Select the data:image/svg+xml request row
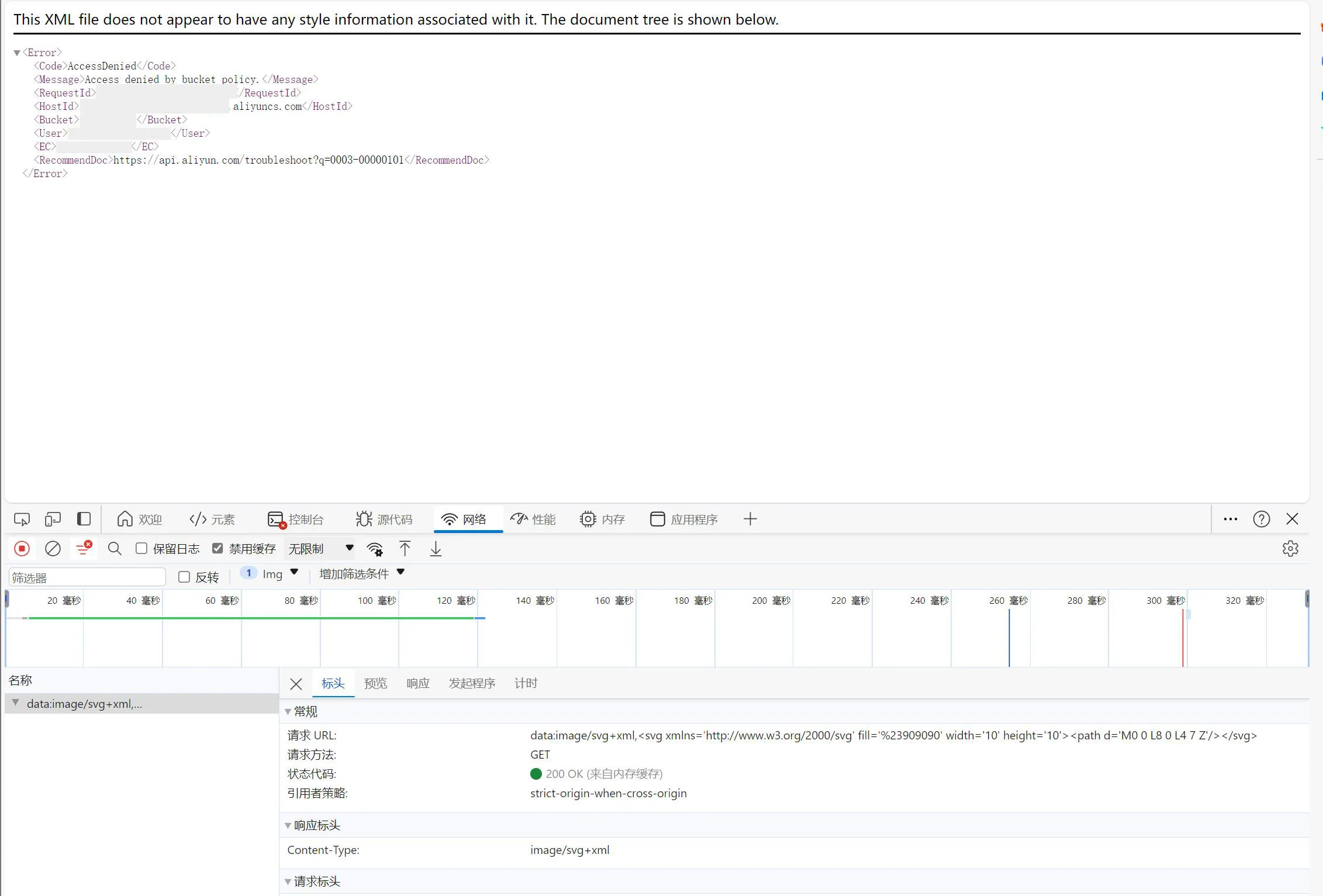Image resolution: width=1323 pixels, height=896 pixels. click(141, 704)
